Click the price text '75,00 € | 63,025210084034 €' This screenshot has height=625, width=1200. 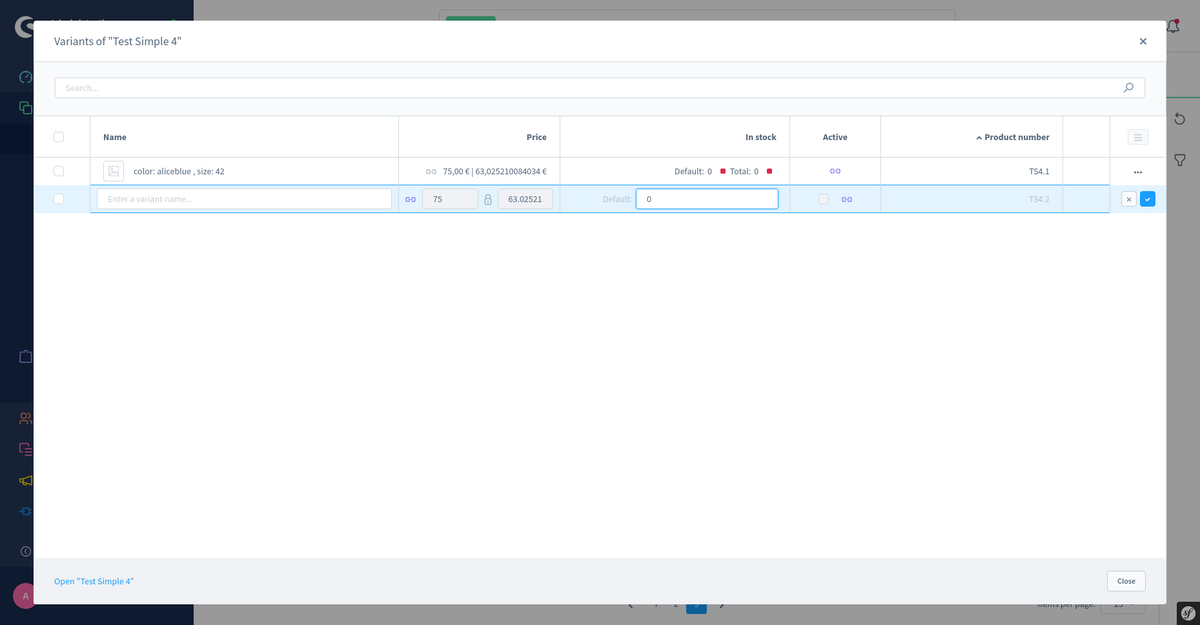coord(495,171)
